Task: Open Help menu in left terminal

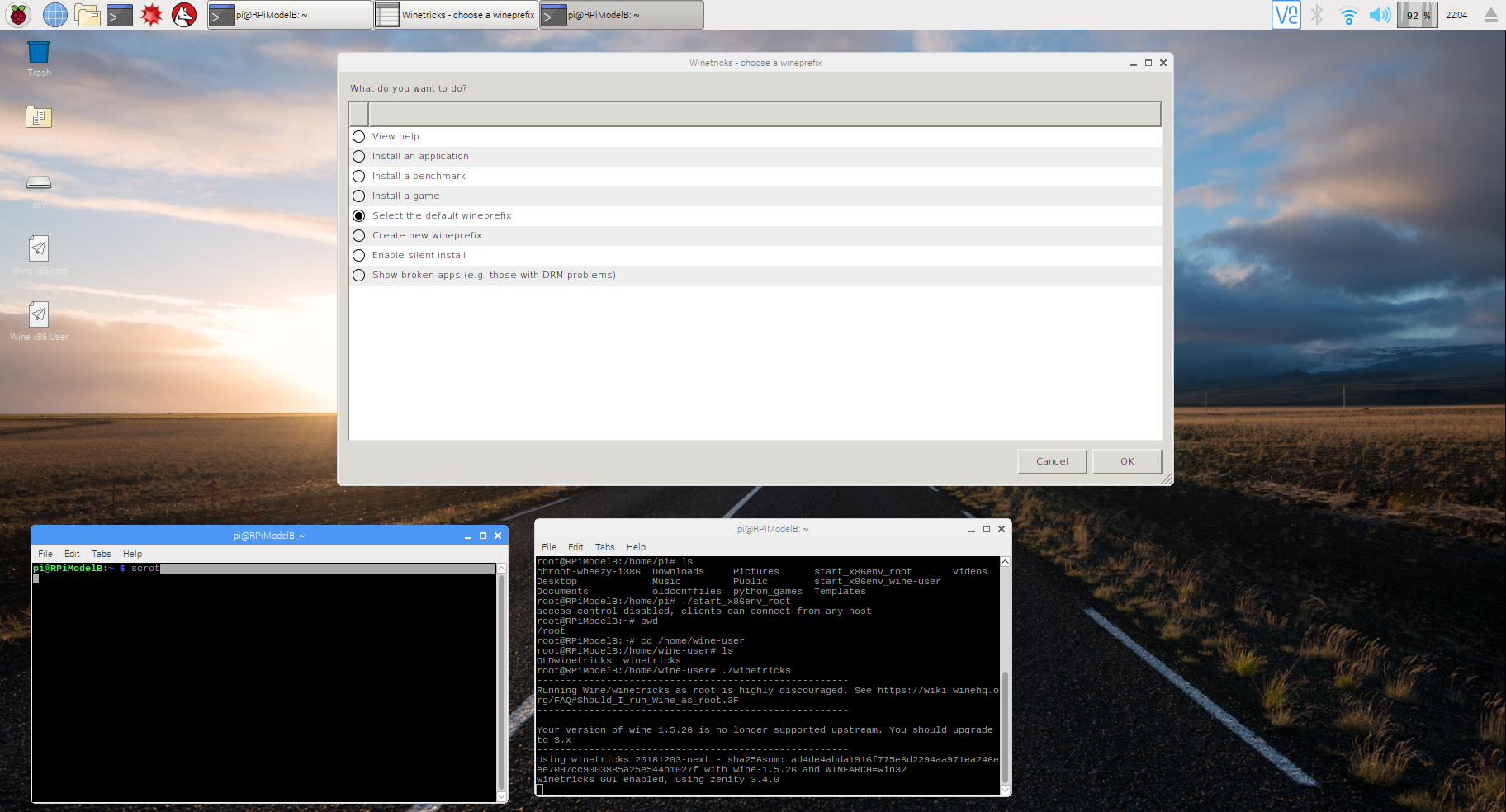Action: tap(132, 554)
